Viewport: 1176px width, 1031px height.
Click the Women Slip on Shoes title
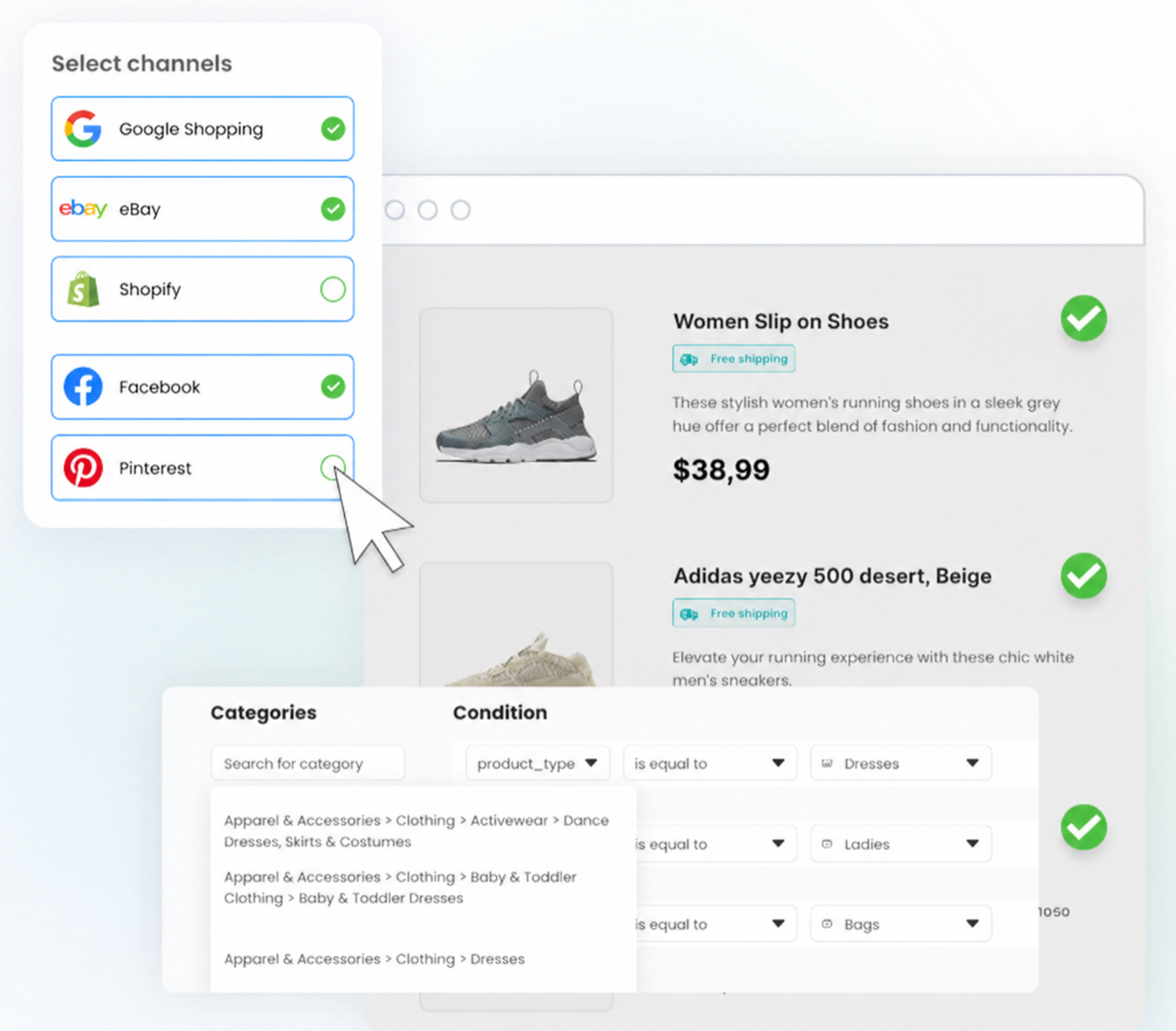click(x=781, y=321)
